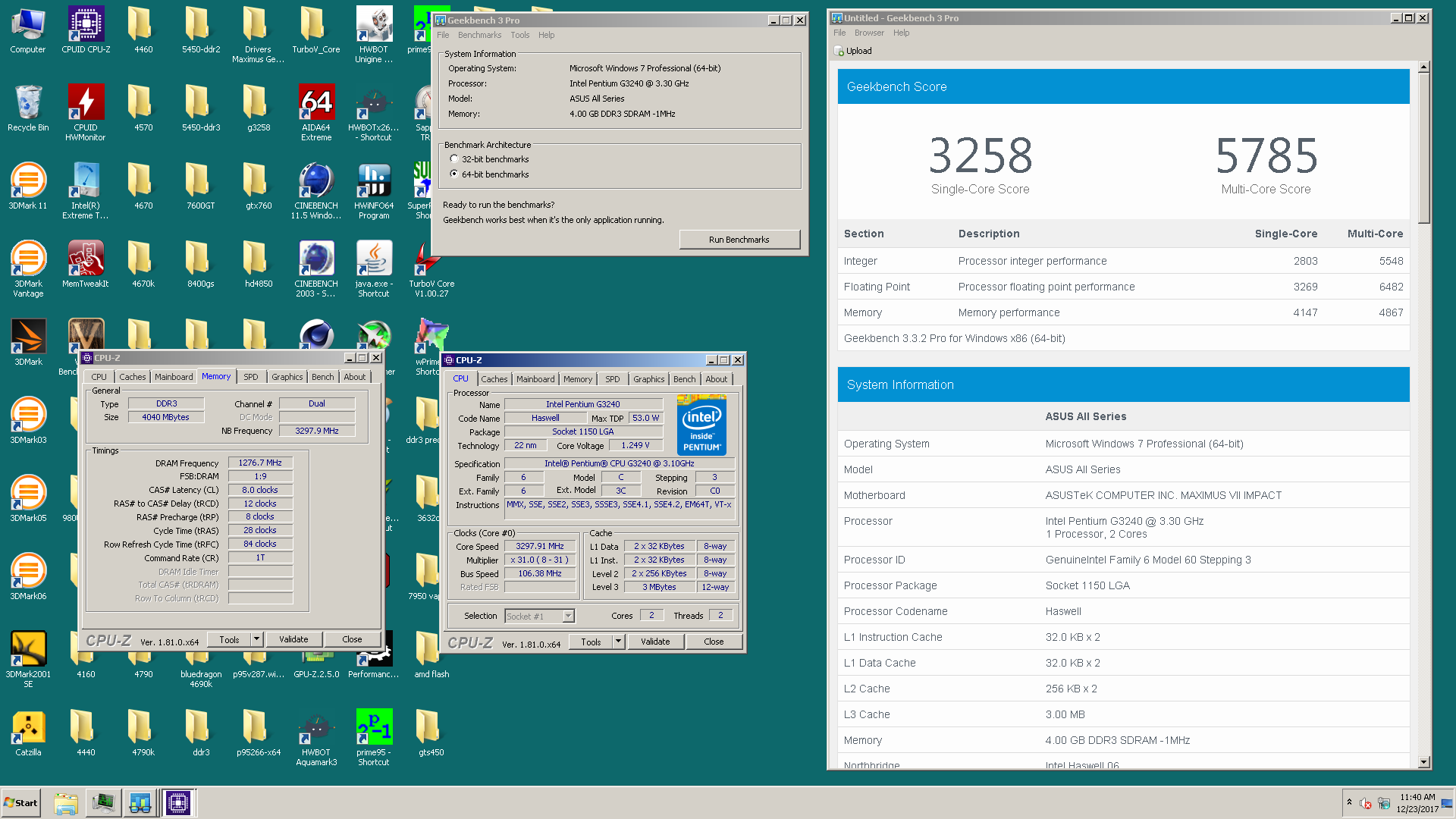Screen dimensions: 1456x819
Task: Select 32-bit benchmarks option
Action: [x=454, y=159]
